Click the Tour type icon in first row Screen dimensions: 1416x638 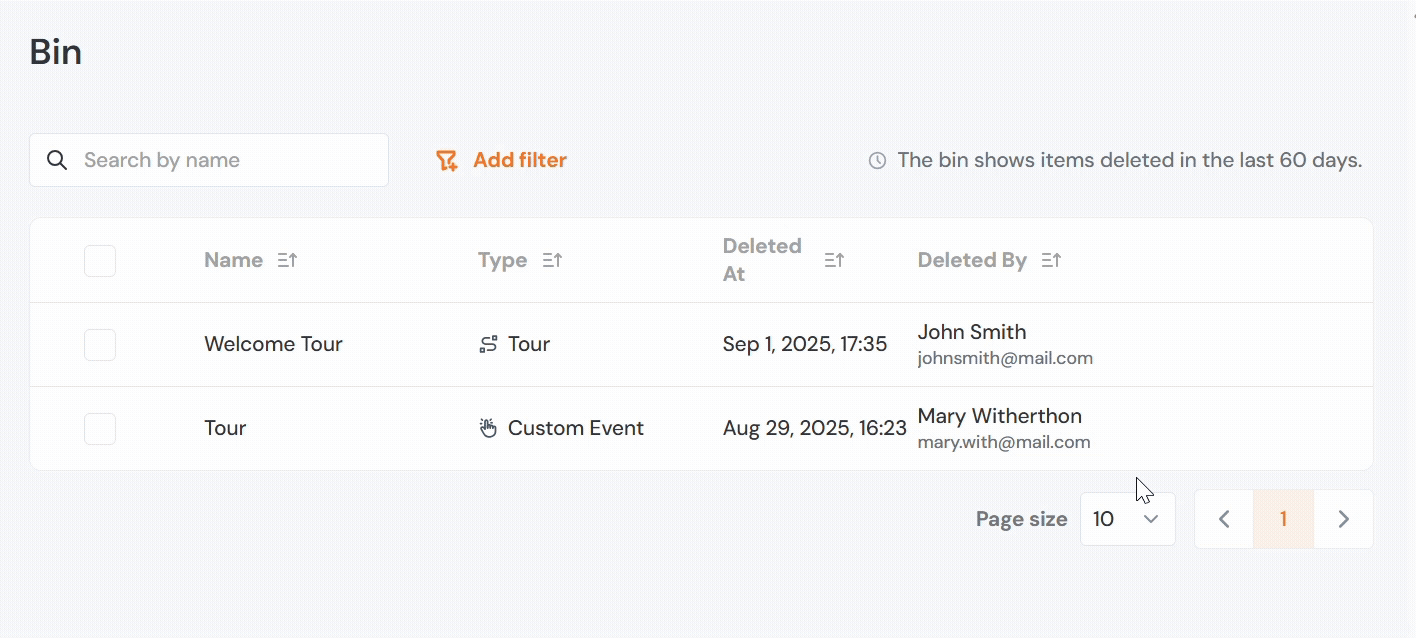tap(488, 345)
